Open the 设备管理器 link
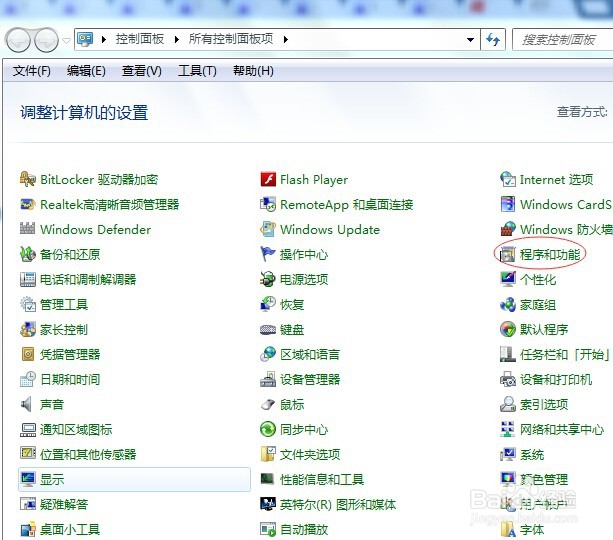 pos(310,379)
